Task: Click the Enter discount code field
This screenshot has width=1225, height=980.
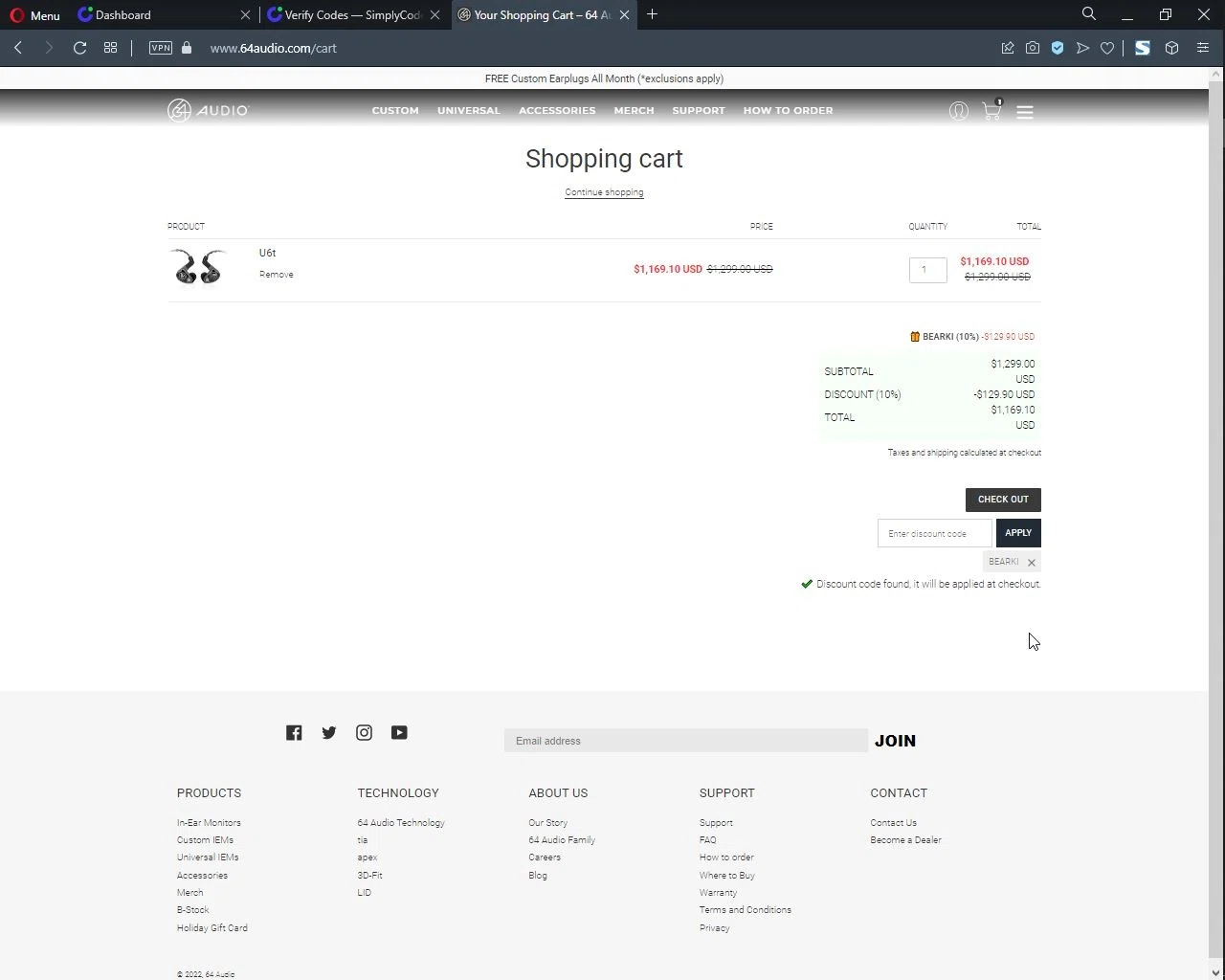Action: pos(934,533)
